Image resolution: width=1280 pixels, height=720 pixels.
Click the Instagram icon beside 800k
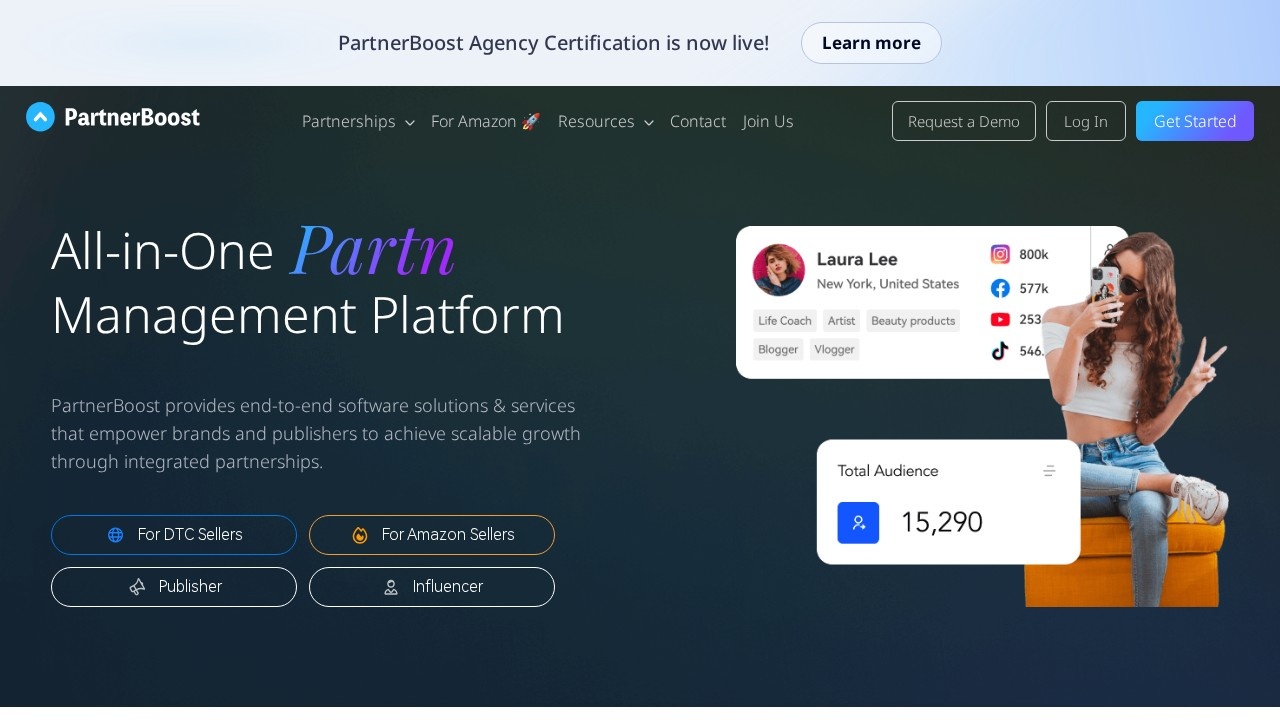[1000, 254]
